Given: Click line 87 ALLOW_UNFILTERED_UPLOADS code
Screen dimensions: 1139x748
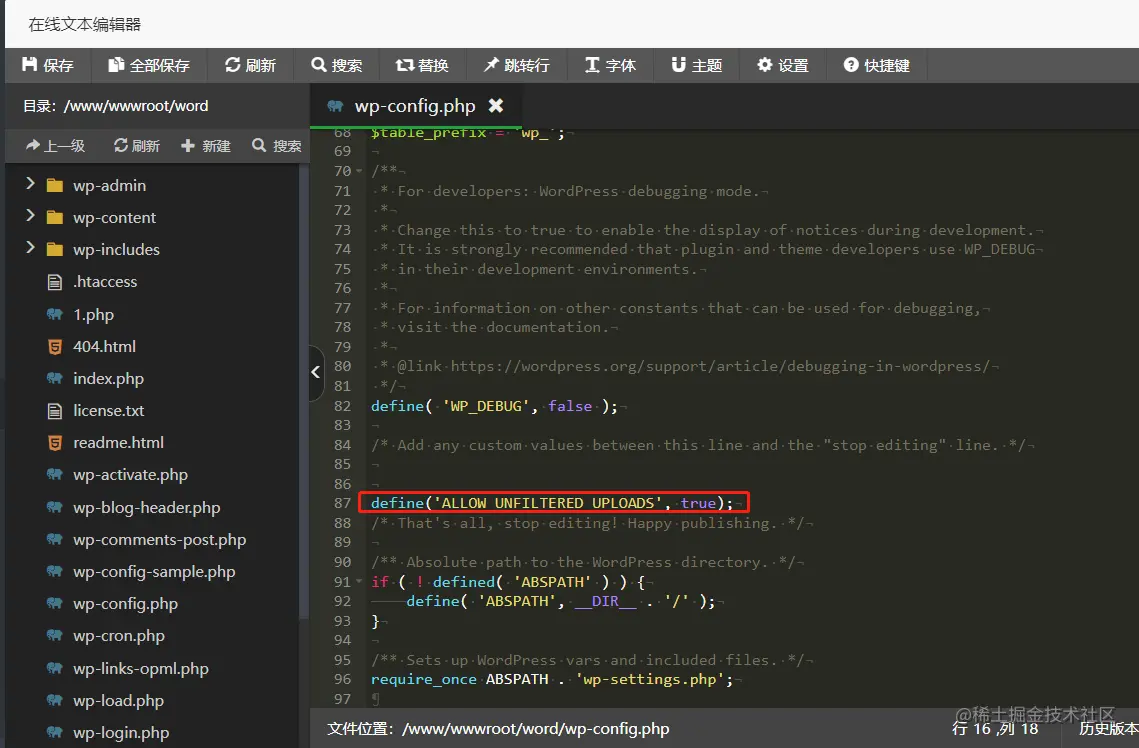Looking at the screenshot, I should (552, 503).
